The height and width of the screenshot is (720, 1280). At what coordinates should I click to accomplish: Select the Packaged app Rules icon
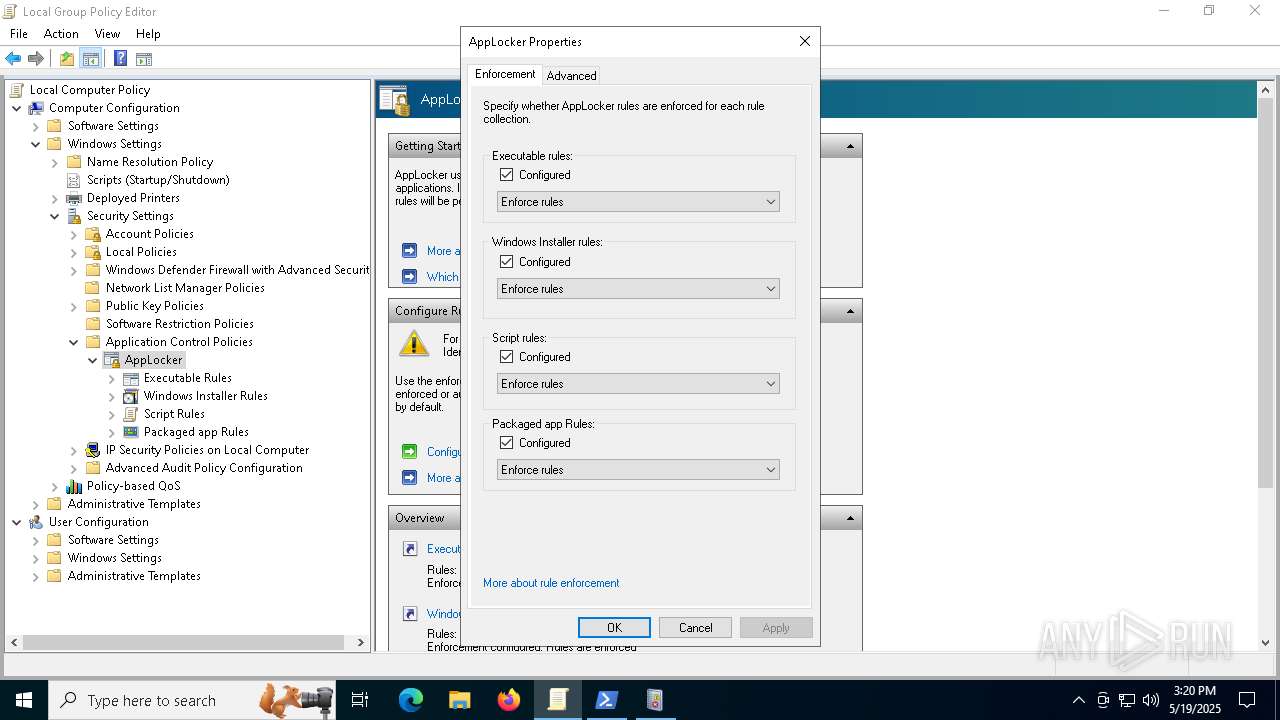(x=130, y=432)
